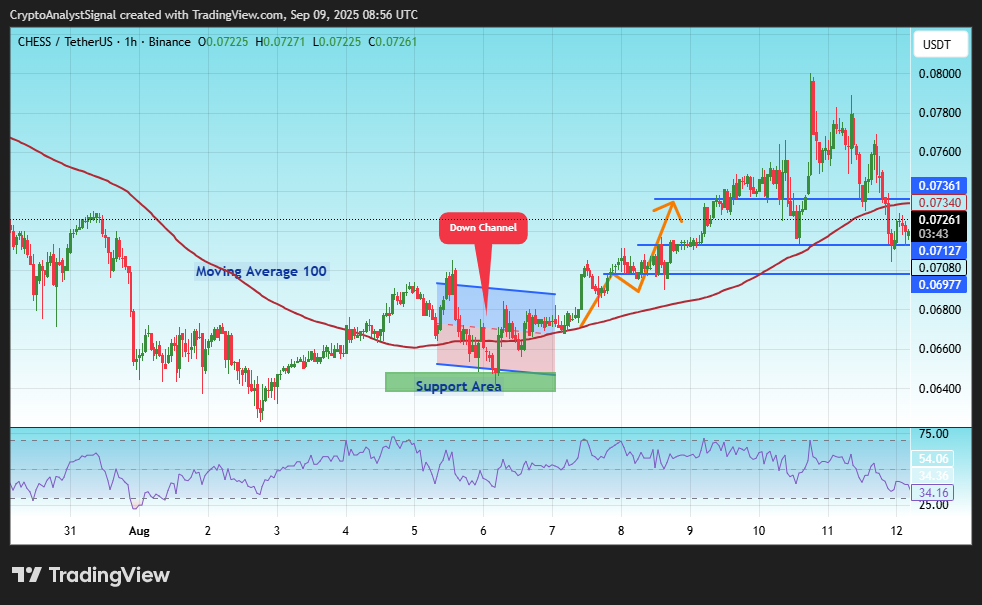Click the 0.06977 blue price label
The height and width of the screenshot is (605, 982).
click(x=939, y=284)
